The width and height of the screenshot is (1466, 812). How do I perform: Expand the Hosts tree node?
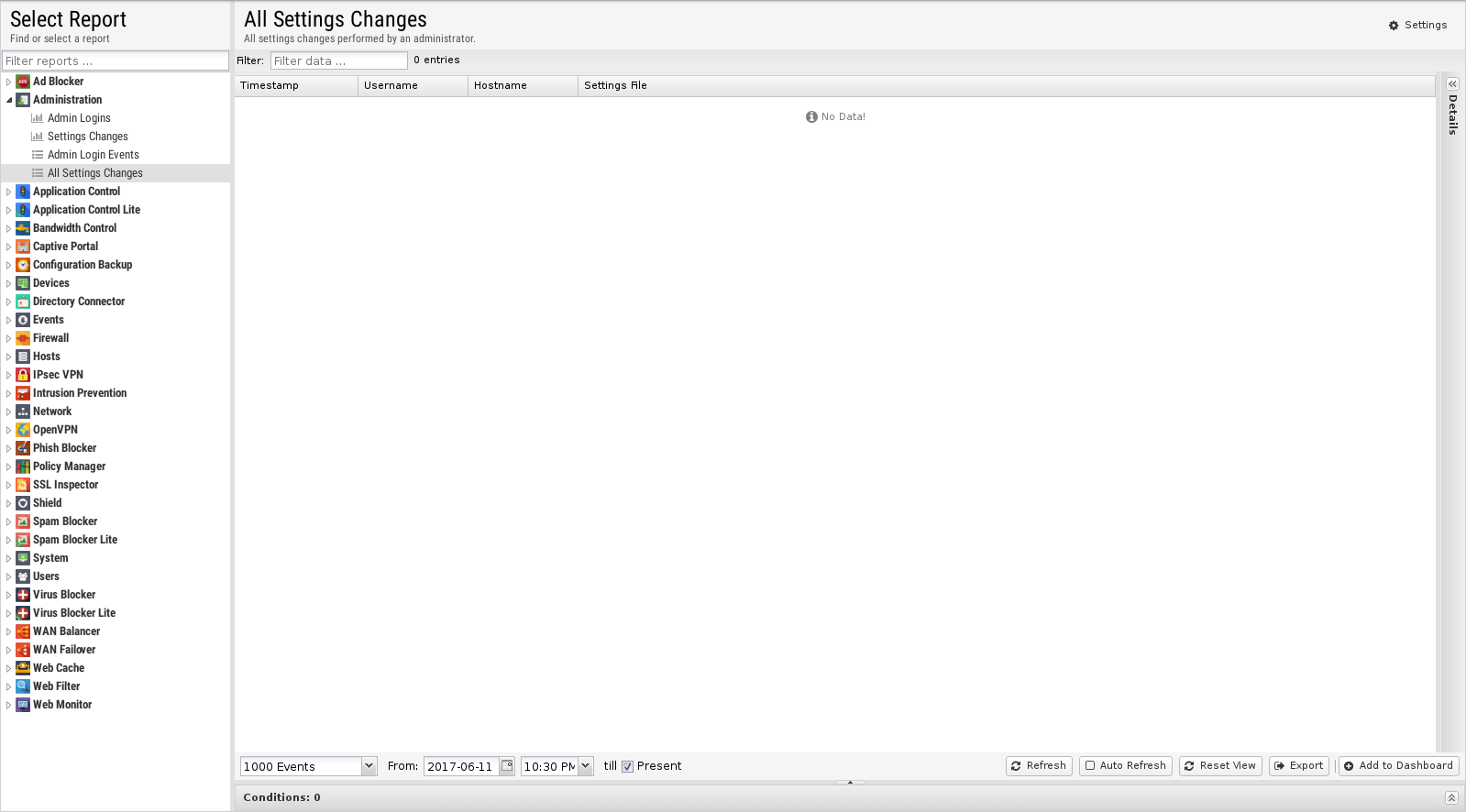click(x=9, y=357)
